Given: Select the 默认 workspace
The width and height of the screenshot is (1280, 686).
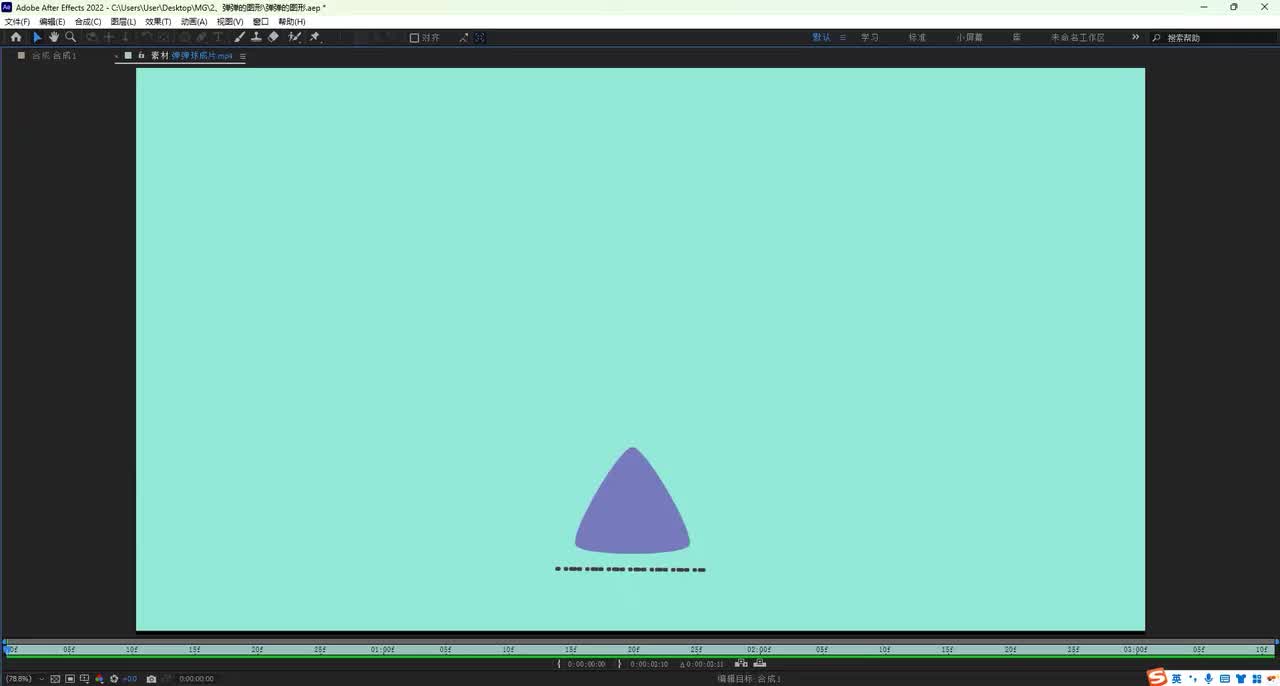Looking at the screenshot, I should pos(821,37).
